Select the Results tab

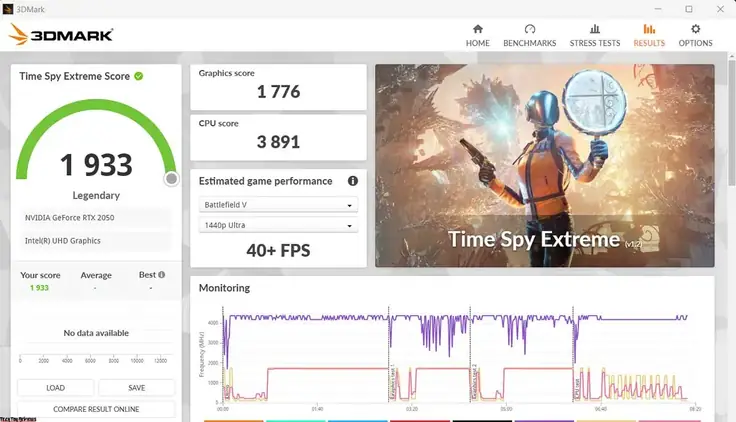[649, 36]
